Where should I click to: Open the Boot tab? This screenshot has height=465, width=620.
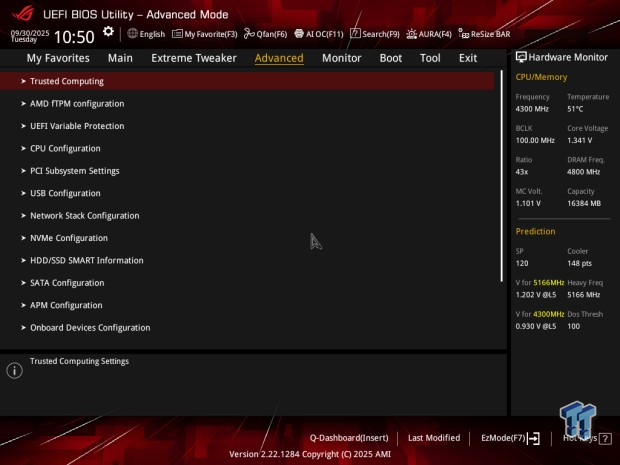coord(391,58)
